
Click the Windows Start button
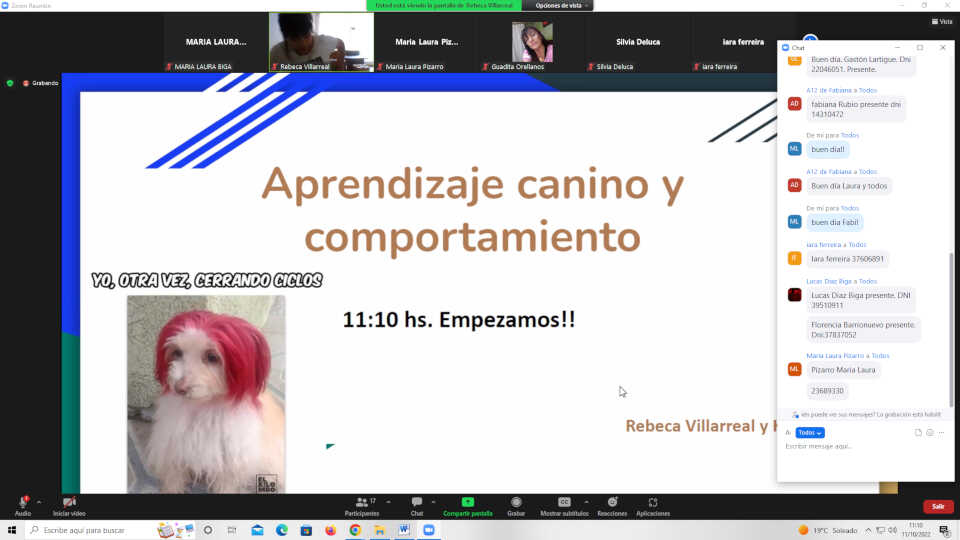12,530
